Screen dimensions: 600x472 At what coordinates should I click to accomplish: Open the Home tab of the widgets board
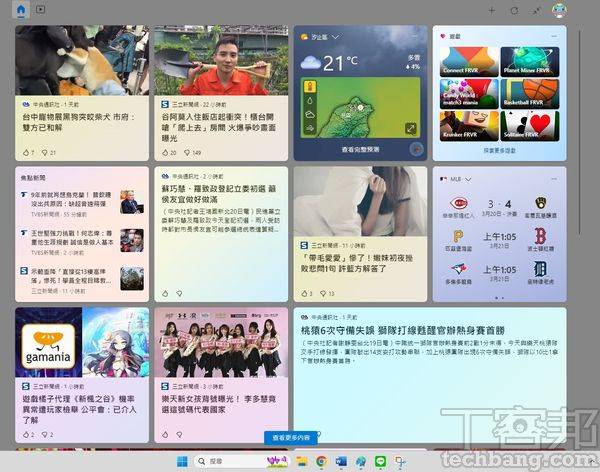click(21, 10)
